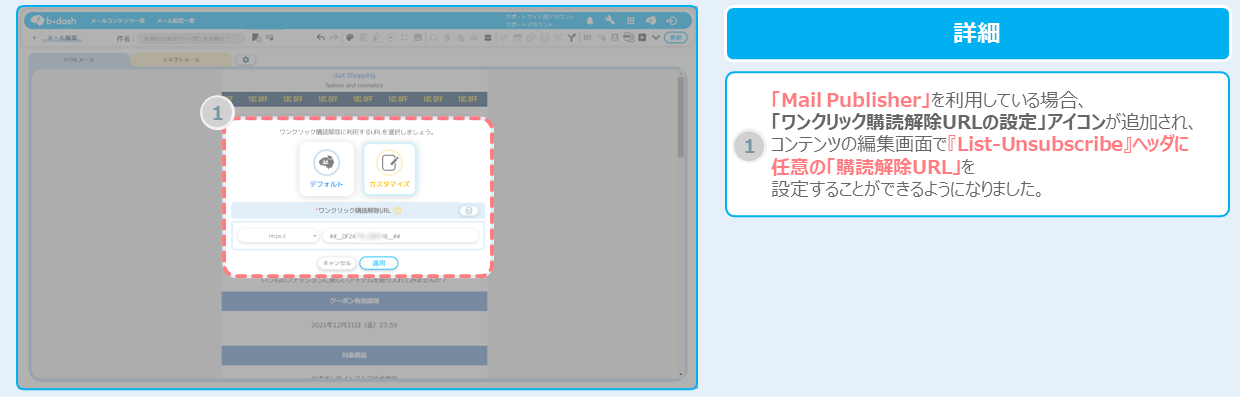This screenshot has width=1240, height=397.
Task: Click the color palette icon in toolbar
Action: (350, 38)
